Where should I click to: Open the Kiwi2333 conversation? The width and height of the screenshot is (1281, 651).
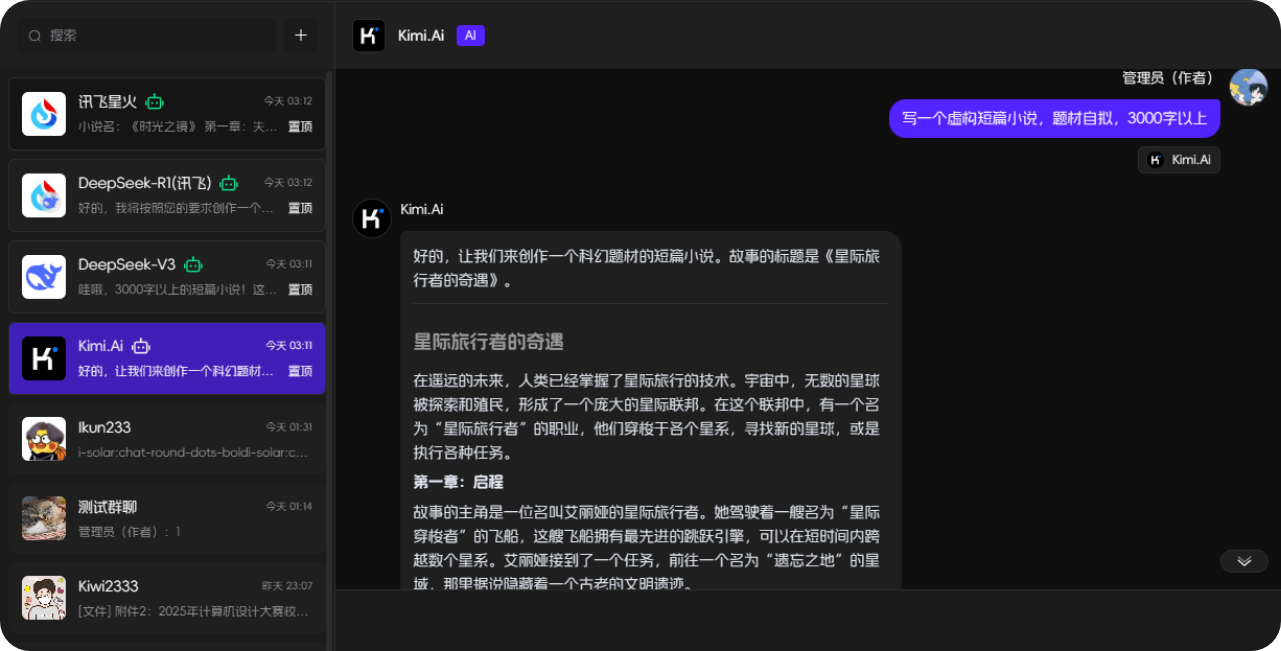167,598
